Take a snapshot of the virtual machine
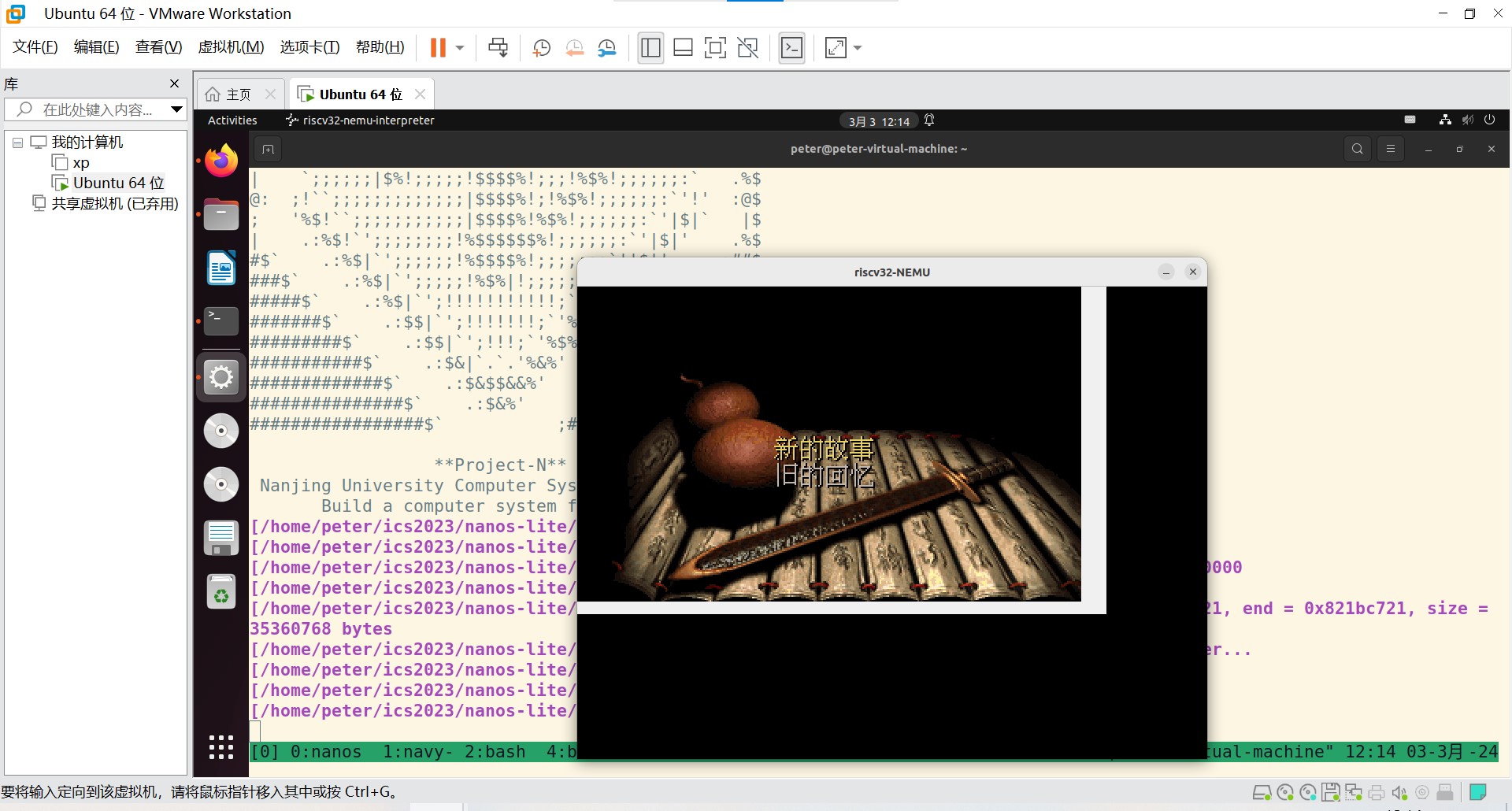Screen dimensions: 1512x811 541,48
